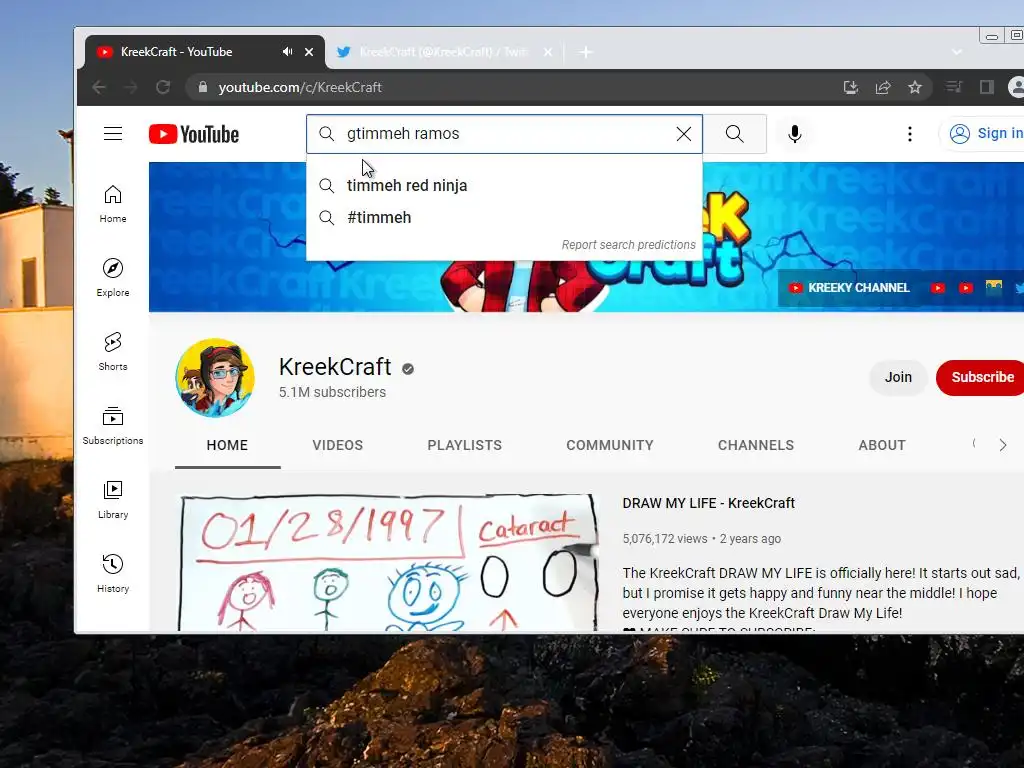Click the install app icon in address bar

850,87
